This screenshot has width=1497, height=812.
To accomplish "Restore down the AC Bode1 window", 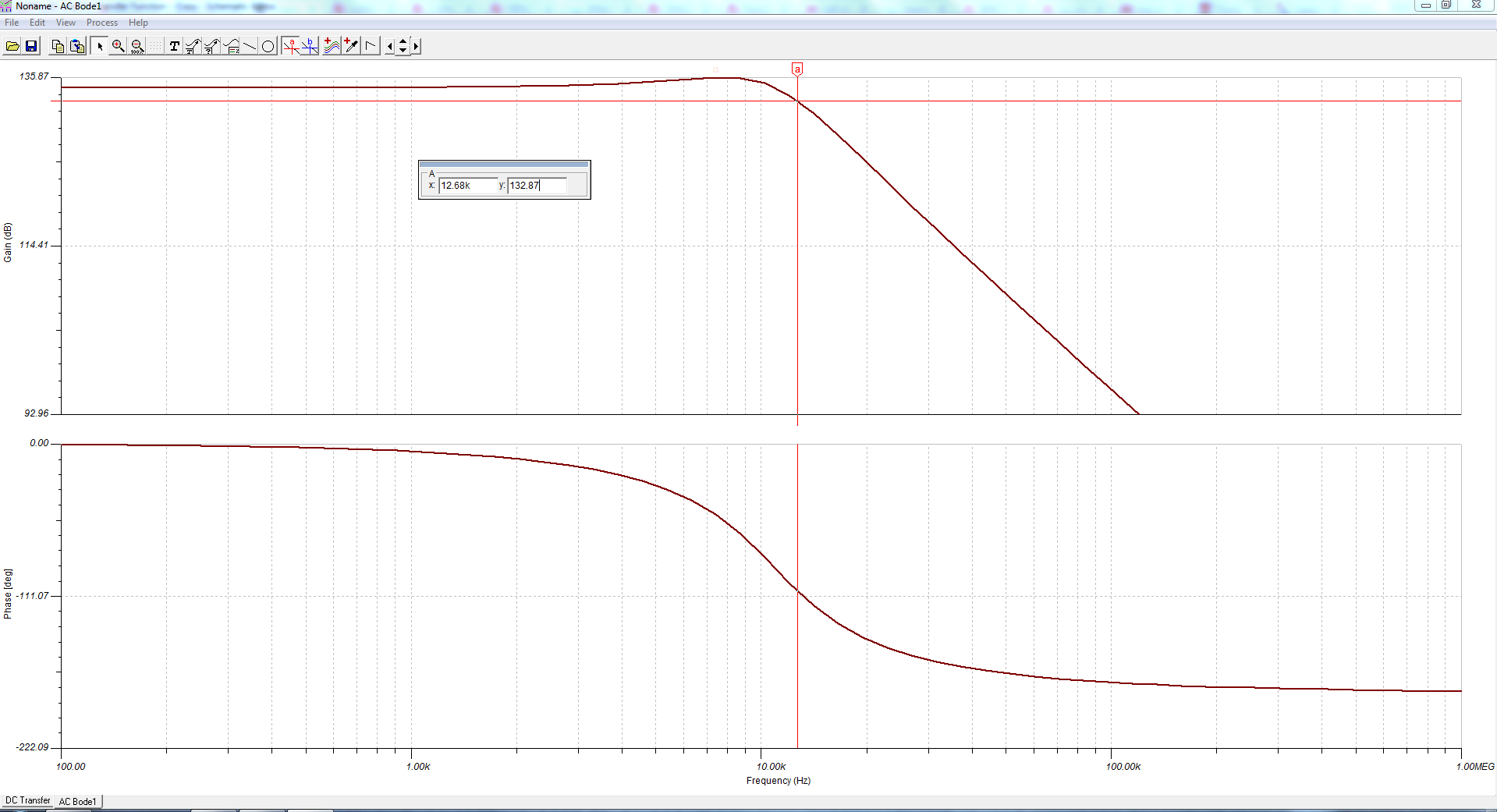I will [x=1446, y=5].
